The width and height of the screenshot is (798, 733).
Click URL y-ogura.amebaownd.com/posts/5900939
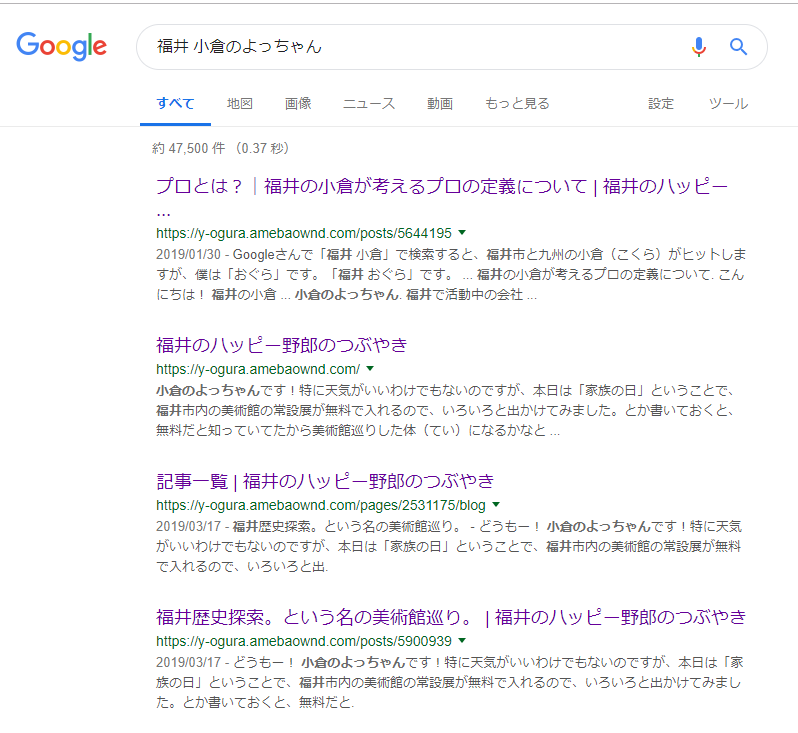[x=304, y=641]
